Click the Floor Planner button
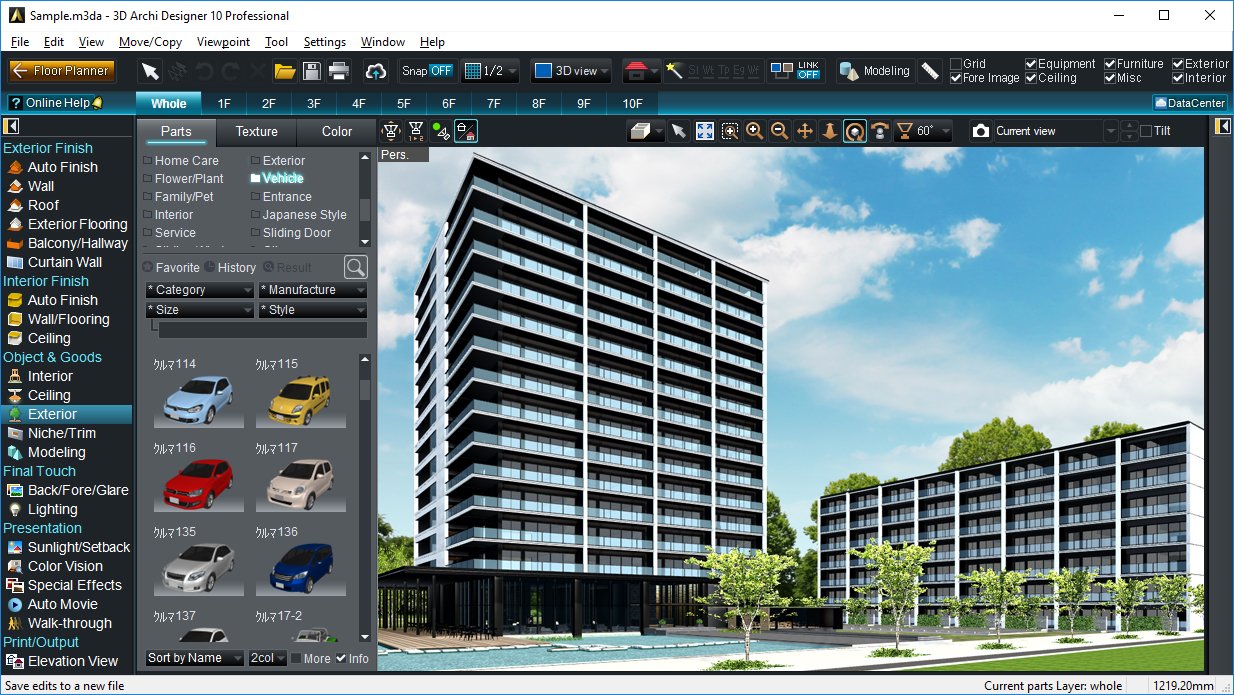Image resolution: width=1234 pixels, height=695 pixels. pyautogui.click(x=62, y=71)
